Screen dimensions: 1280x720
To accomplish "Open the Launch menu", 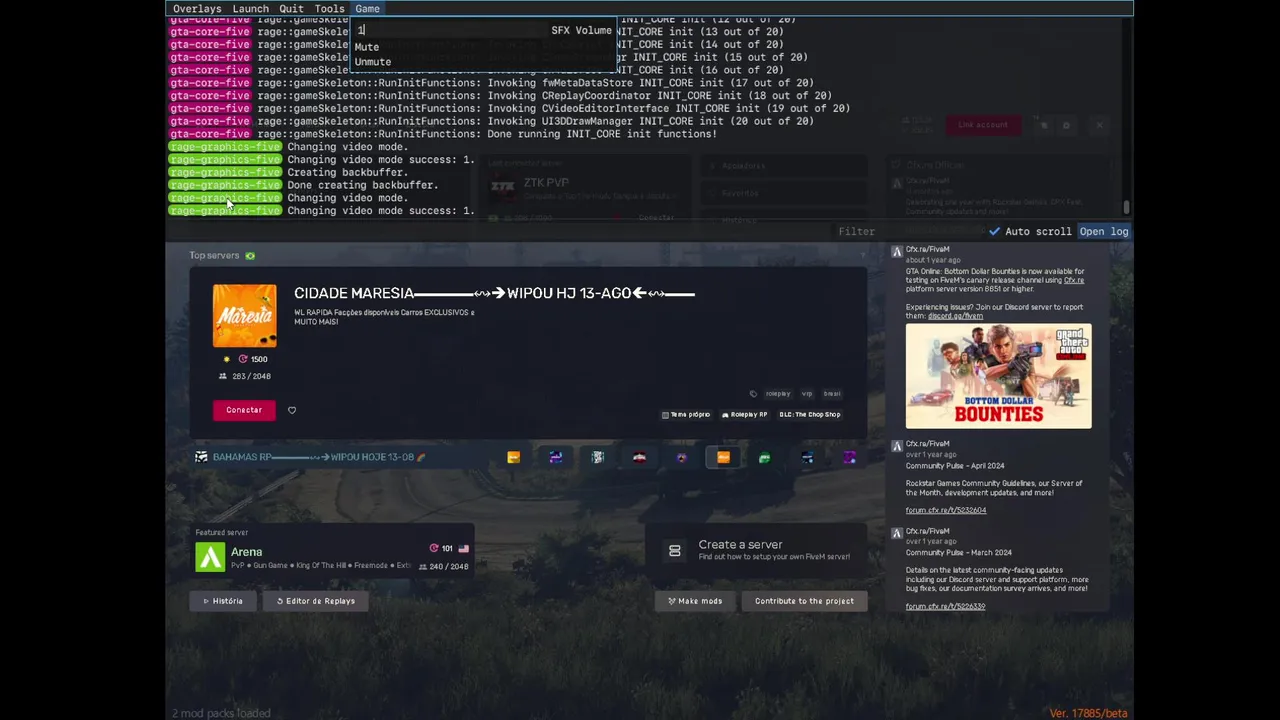I will [x=250, y=9].
